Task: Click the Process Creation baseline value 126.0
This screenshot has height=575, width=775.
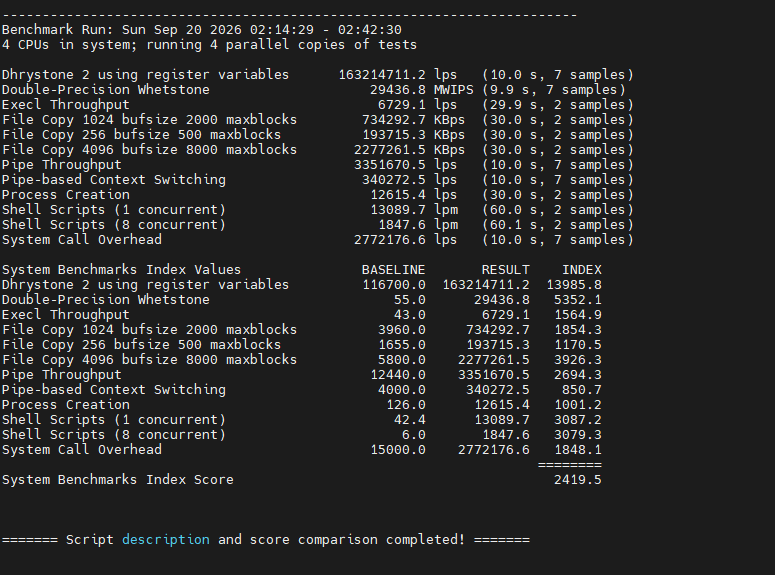Action: point(406,404)
